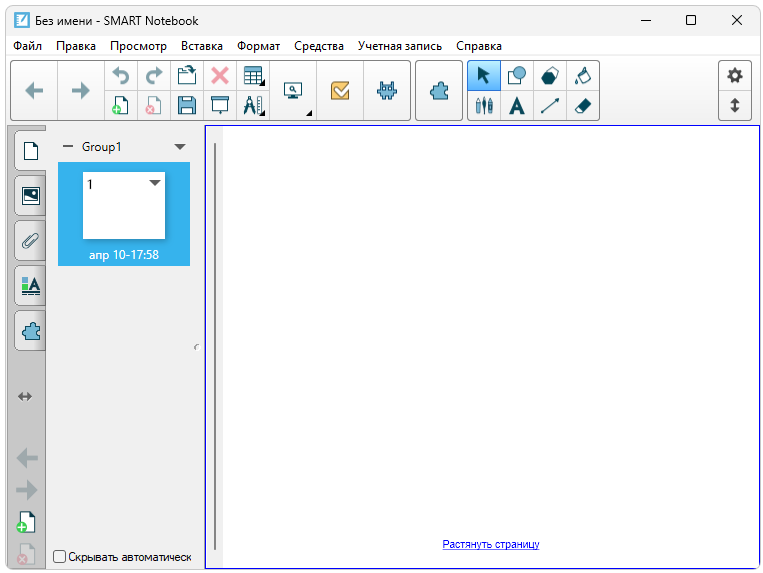Select the page 1 thumbnail
763x573 pixels.
124,205
